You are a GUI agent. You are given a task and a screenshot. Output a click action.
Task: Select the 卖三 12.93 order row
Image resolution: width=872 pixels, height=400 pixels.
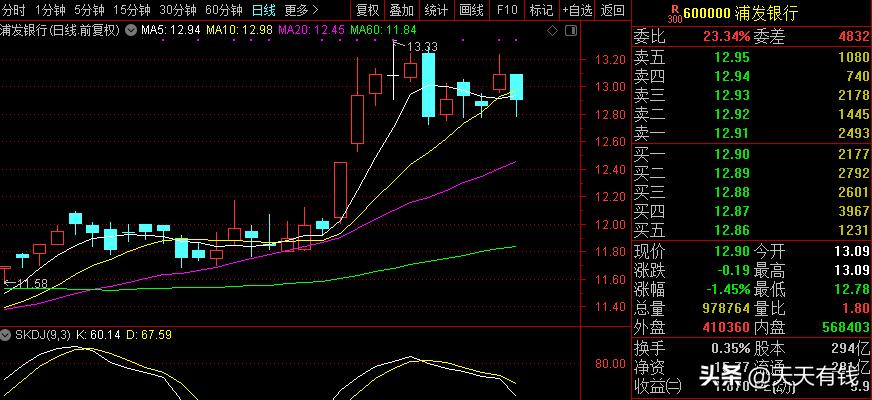[x=752, y=95]
